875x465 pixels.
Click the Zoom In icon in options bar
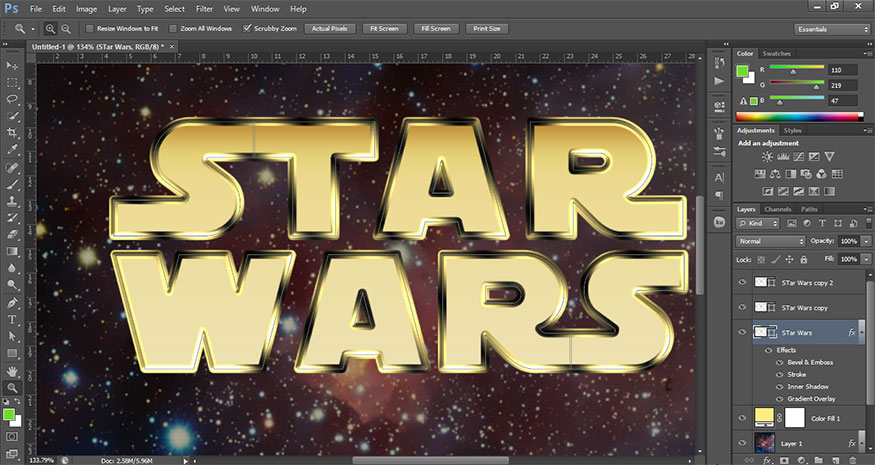(50, 28)
